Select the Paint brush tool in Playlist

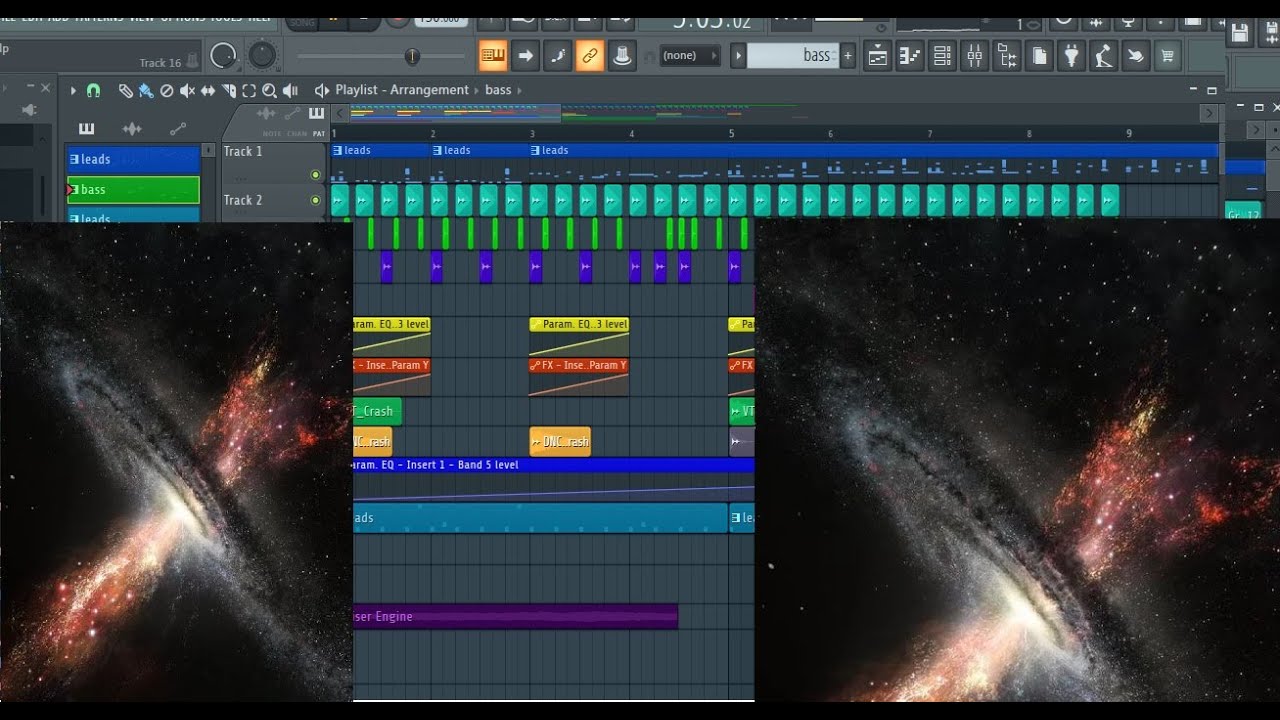click(146, 90)
